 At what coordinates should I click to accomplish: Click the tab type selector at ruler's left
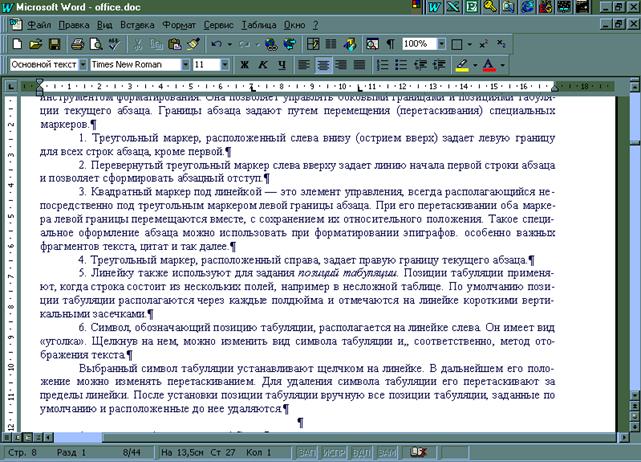pyautogui.click(x=11, y=86)
